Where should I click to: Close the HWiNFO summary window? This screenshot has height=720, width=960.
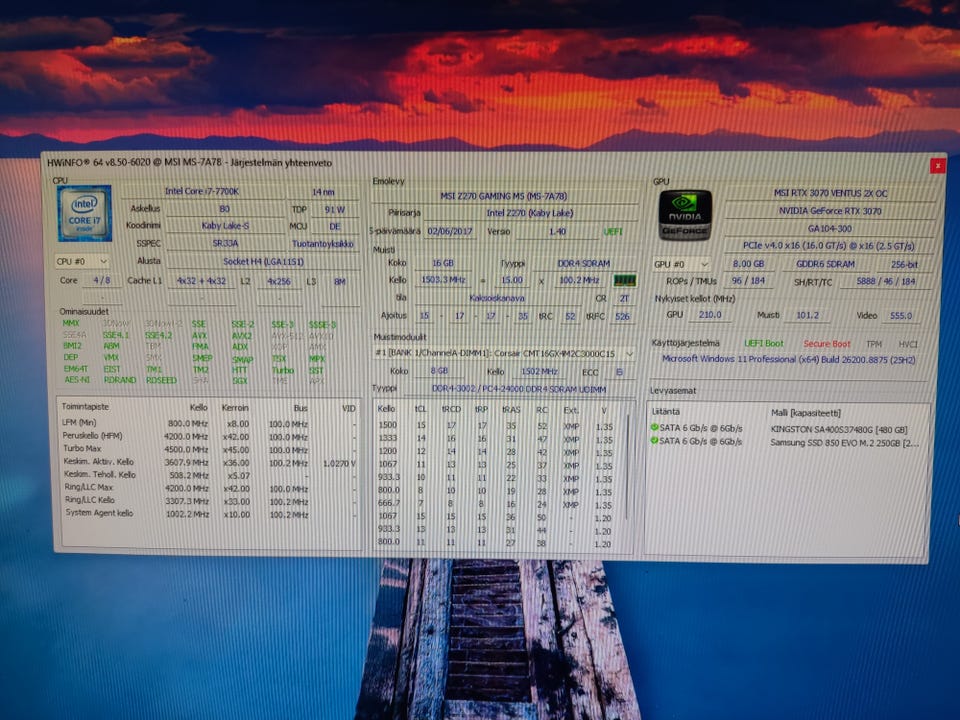pyautogui.click(x=936, y=165)
